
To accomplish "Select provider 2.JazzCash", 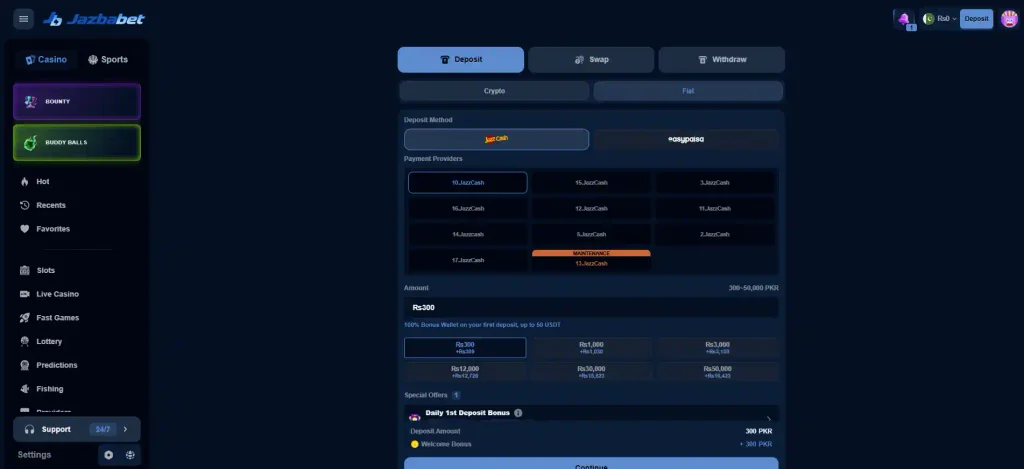I will click(714, 234).
